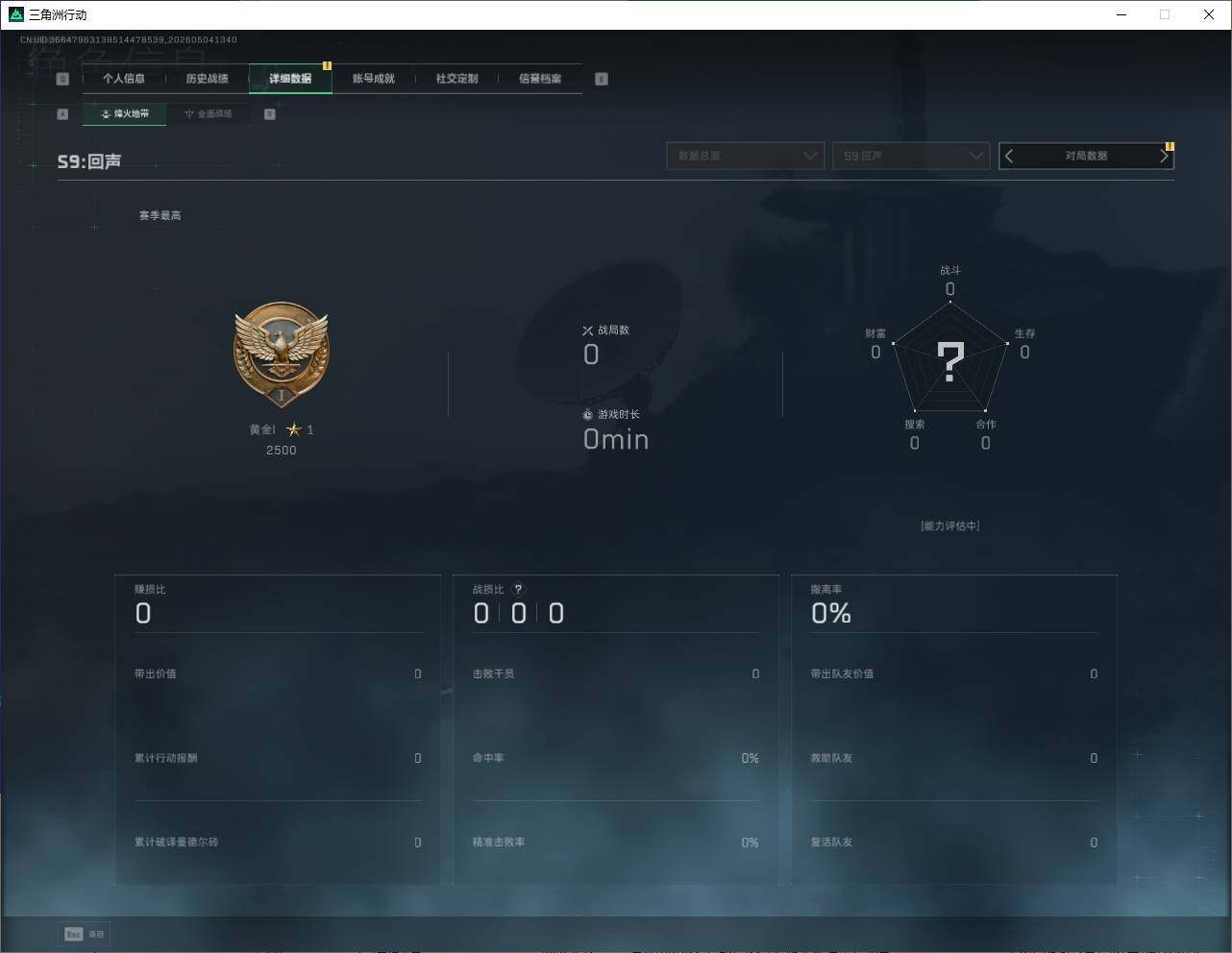Click the yellow badge on 对局数据 selector
Image resolution: width=1232 pixels, height=953 pixels.
click(1170, 146)
